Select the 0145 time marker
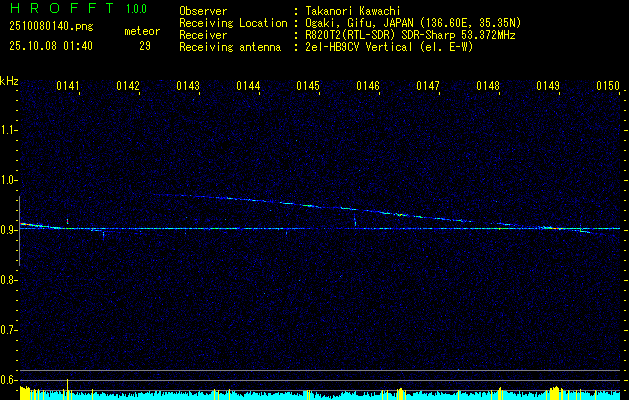This screenshot has width=629, height=400. tap(308, 87)
